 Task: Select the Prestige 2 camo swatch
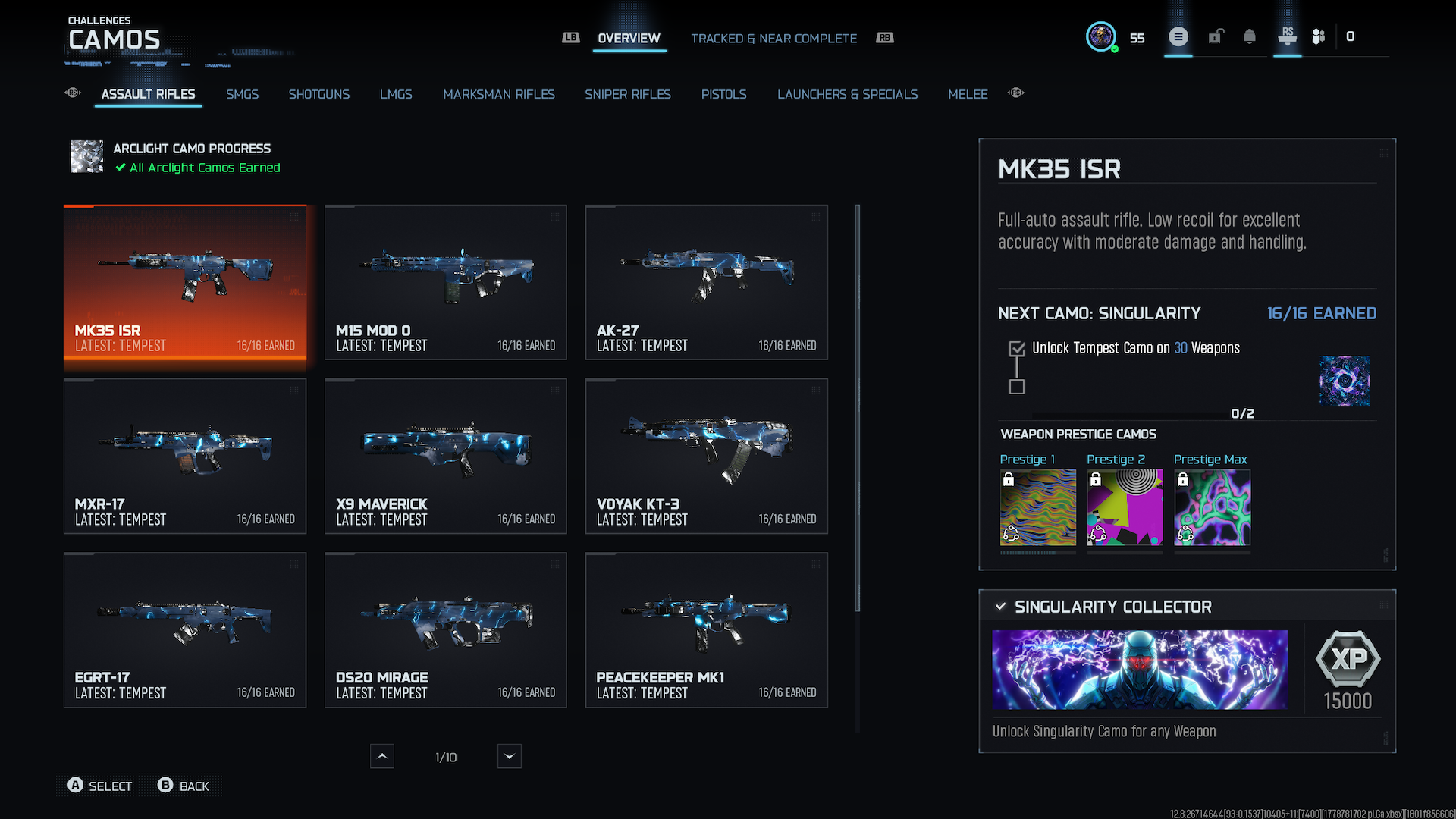pyautogui.click(x=1125, y=507)
